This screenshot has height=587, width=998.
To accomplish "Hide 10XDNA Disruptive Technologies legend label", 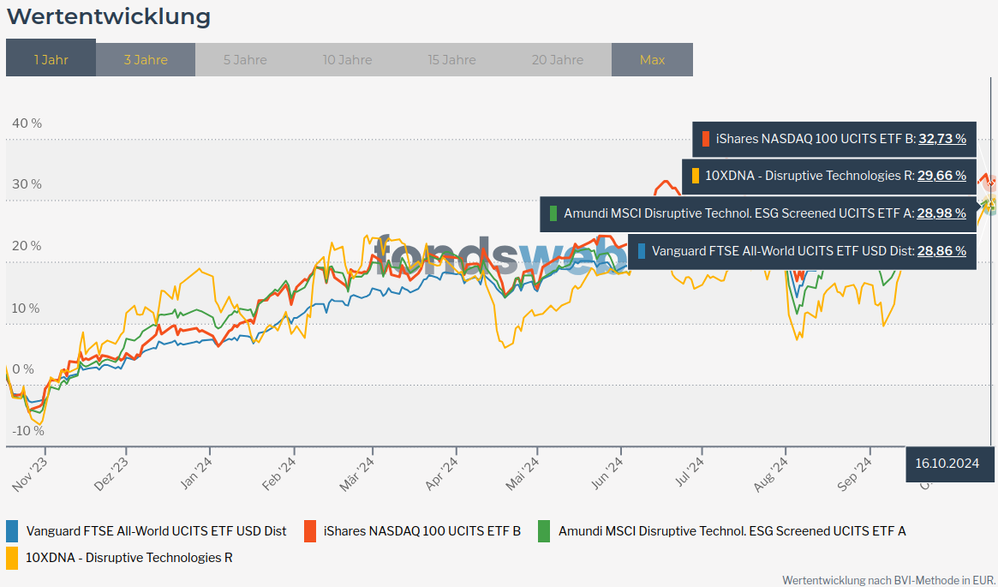I will (x=129, y=557).
